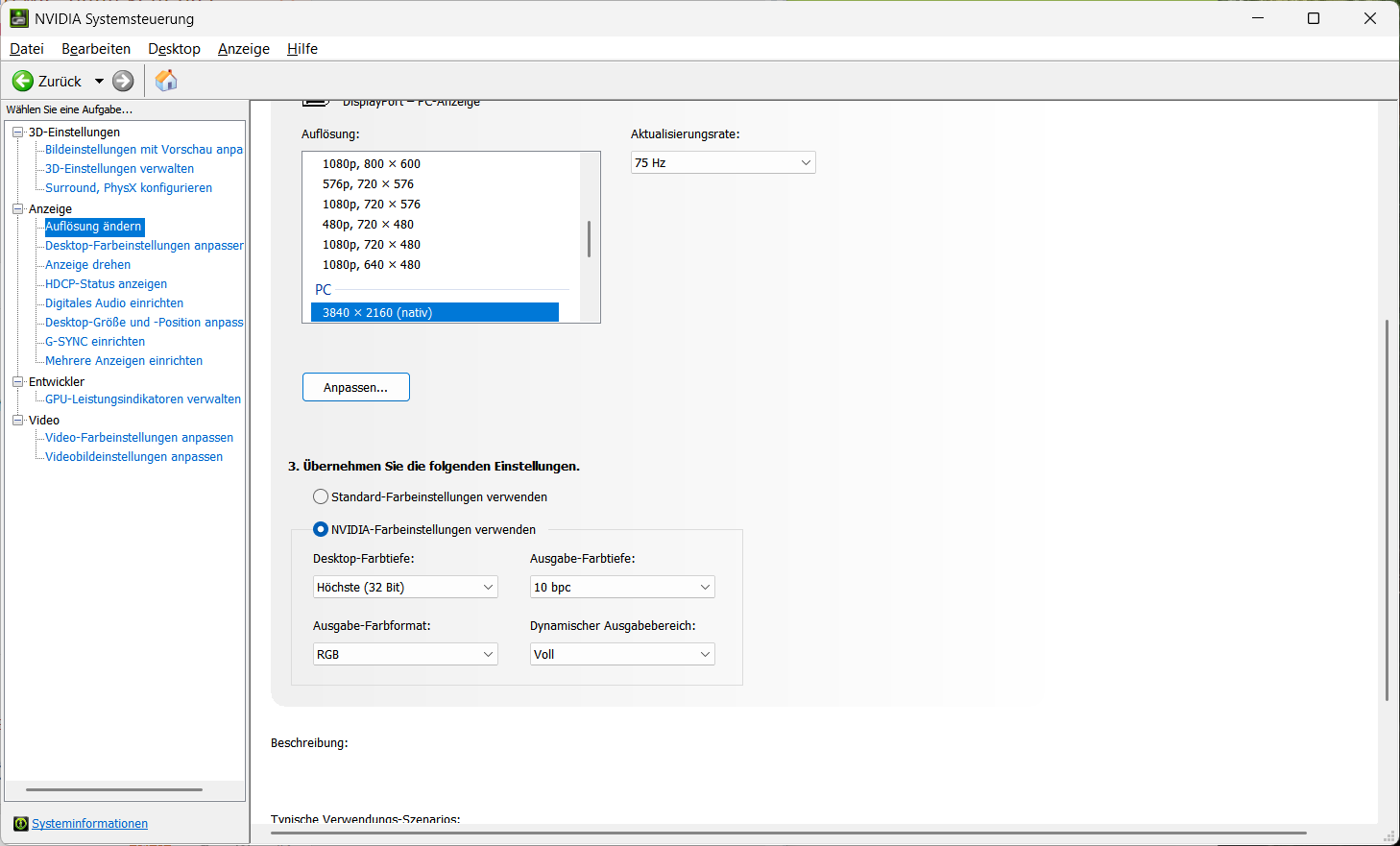Select resolution 1080p, 720 × 576

pos(372,205)
